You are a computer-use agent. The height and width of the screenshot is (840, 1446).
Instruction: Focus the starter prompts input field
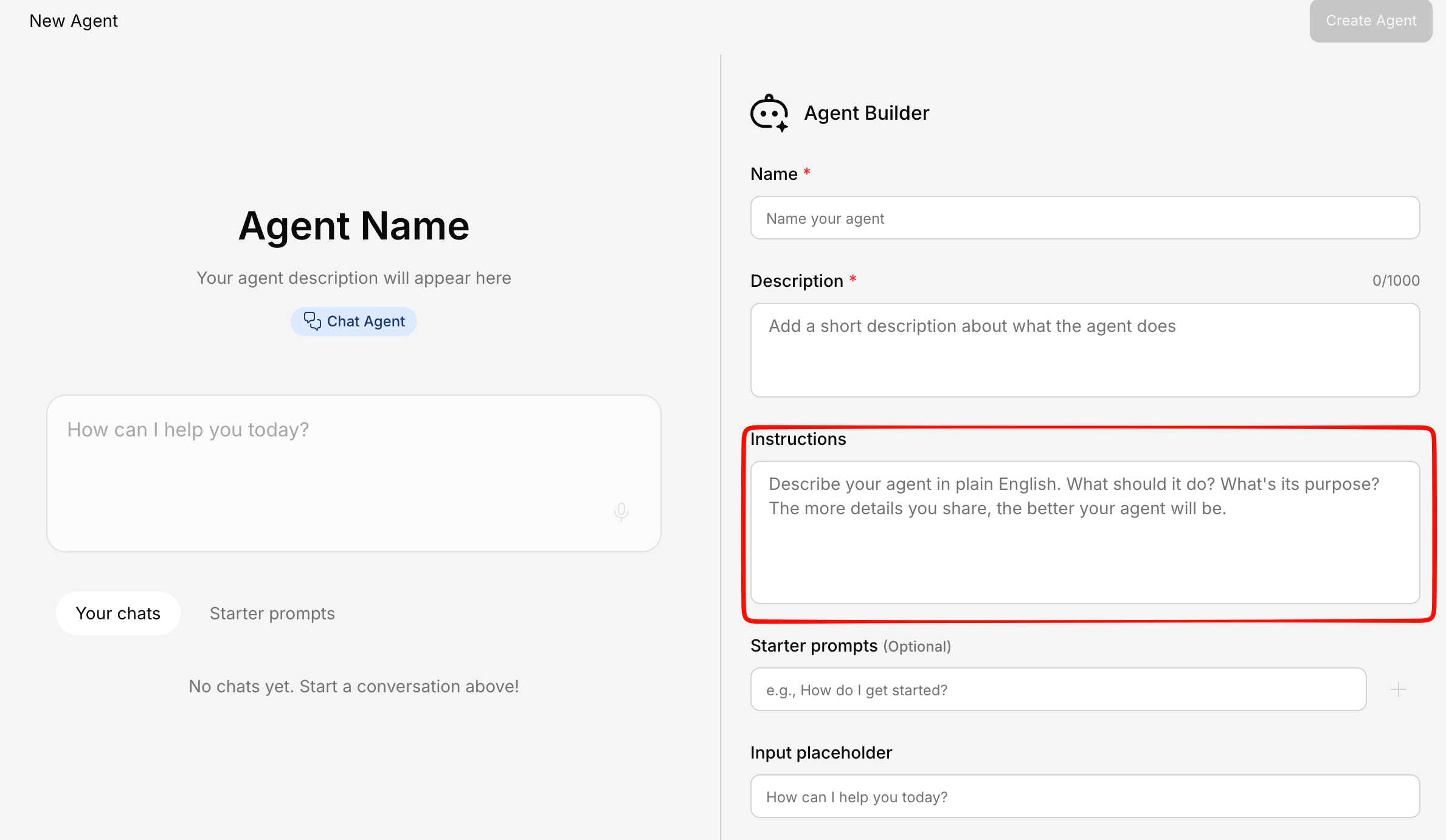pos(1058,690)
